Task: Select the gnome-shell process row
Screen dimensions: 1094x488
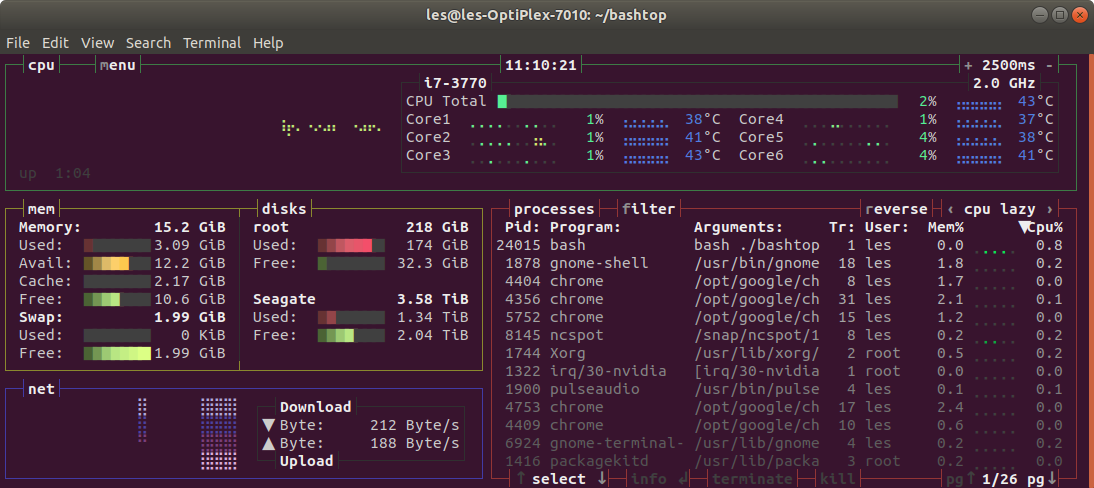Action: click(x=779, y=263)
